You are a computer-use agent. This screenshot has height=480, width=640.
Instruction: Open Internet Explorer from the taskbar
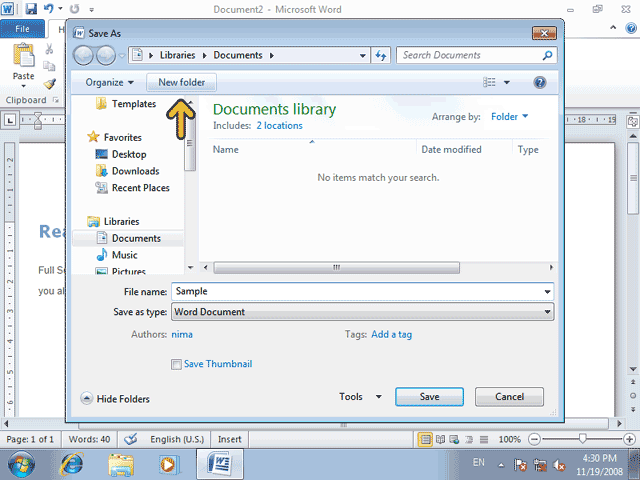pyautogui.click(x=72, y=464)
